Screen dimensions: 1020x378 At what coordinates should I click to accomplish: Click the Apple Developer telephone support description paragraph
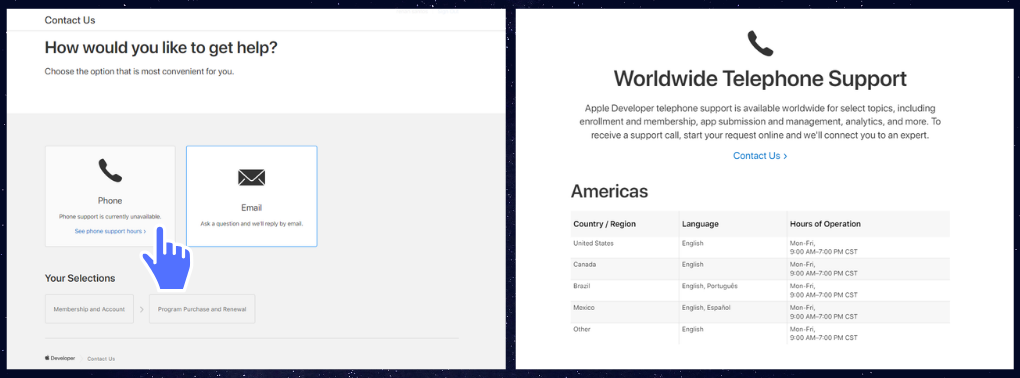(760, 122)
